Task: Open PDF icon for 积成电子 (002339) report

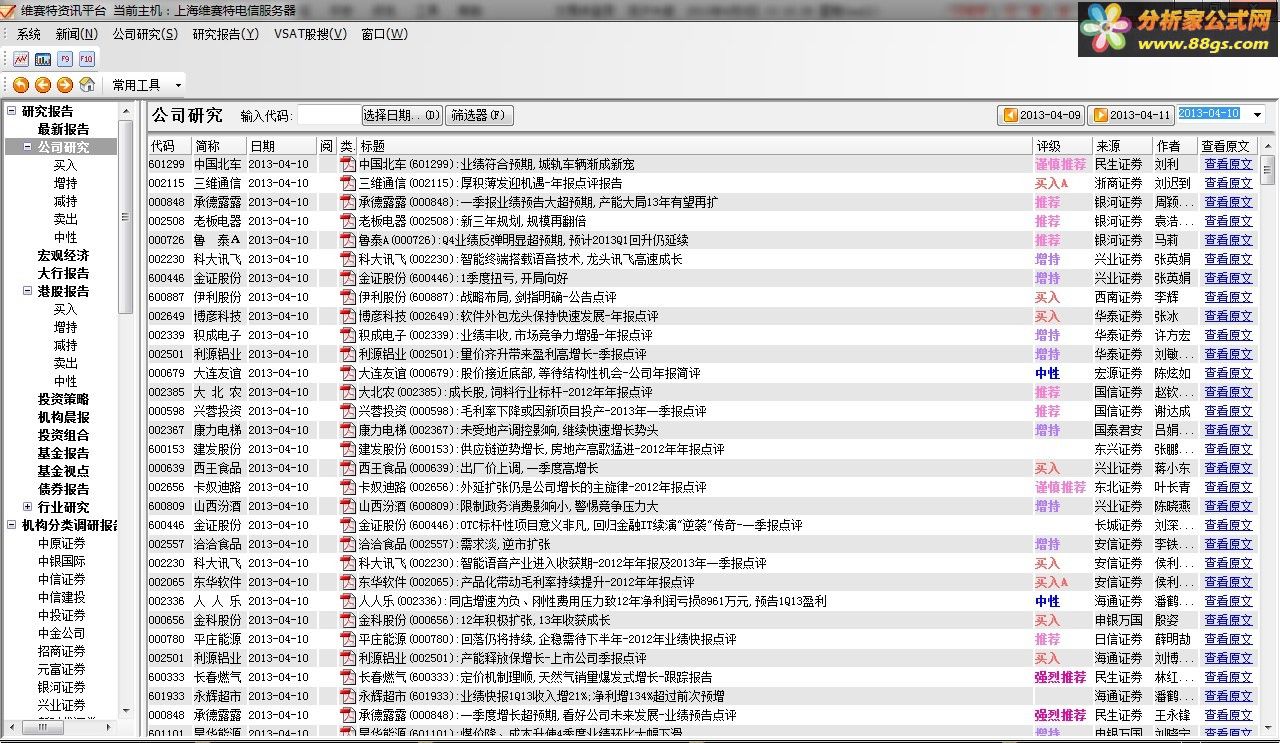Action: click(x=349, y=335)
